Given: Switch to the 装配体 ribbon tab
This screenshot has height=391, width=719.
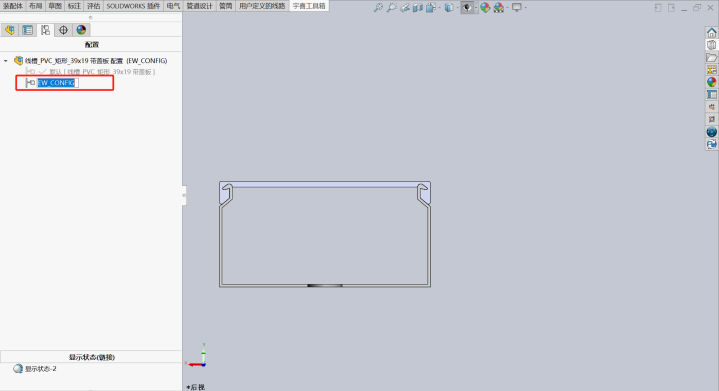Looking at the screenshot, I should pos(12,6).
